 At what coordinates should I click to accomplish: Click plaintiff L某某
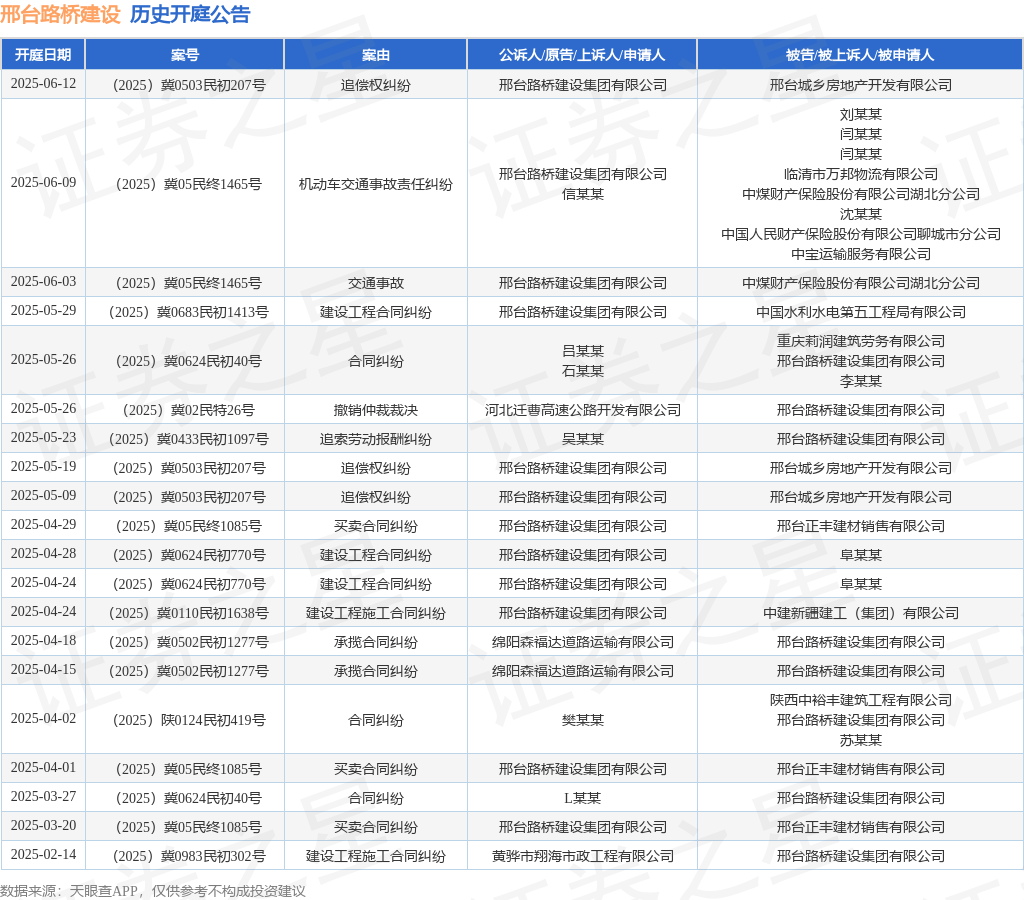coord(583,798)
